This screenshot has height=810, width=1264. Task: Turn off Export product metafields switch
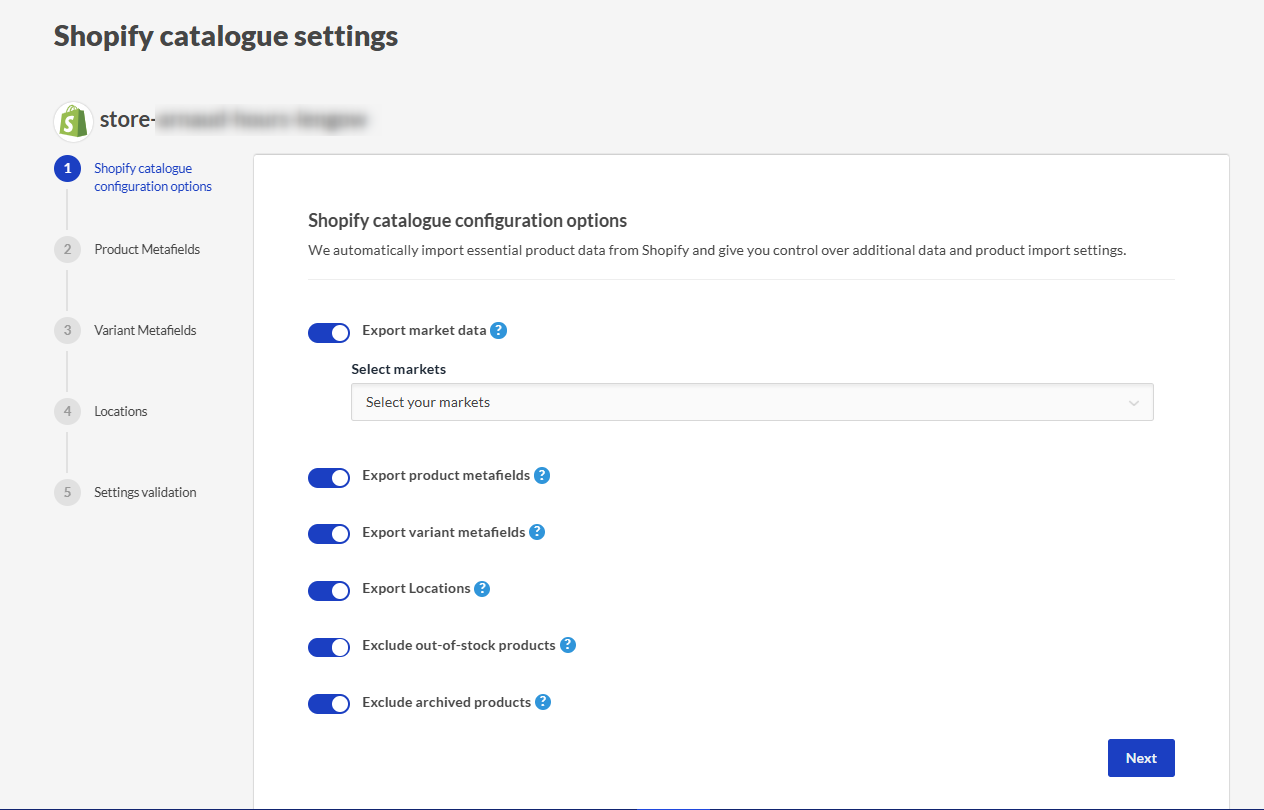(x=329, y=477)
